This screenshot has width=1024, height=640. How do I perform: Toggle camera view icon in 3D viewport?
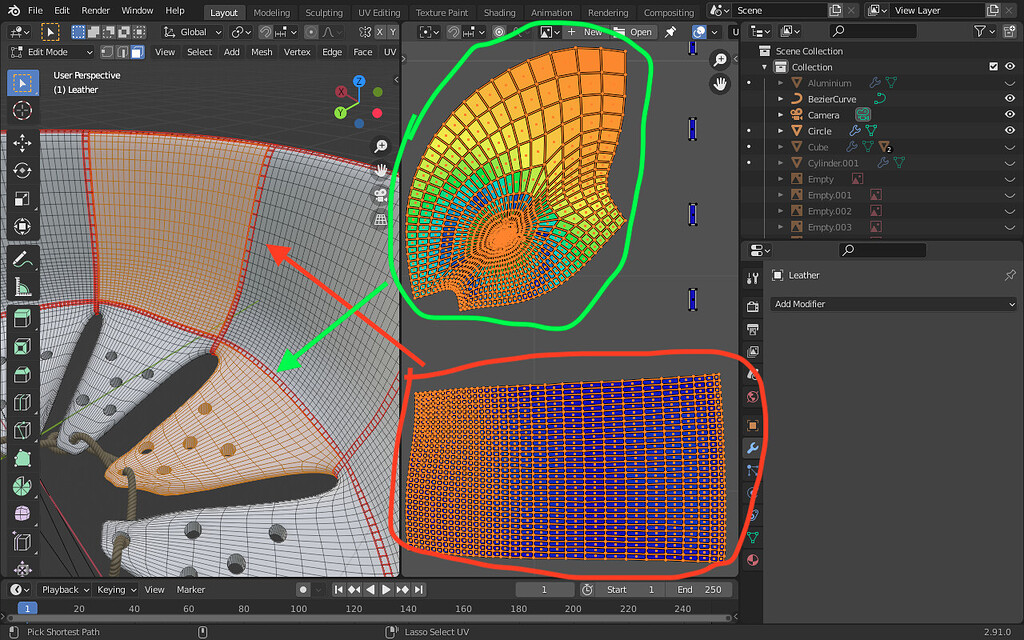tap(381, 195)
